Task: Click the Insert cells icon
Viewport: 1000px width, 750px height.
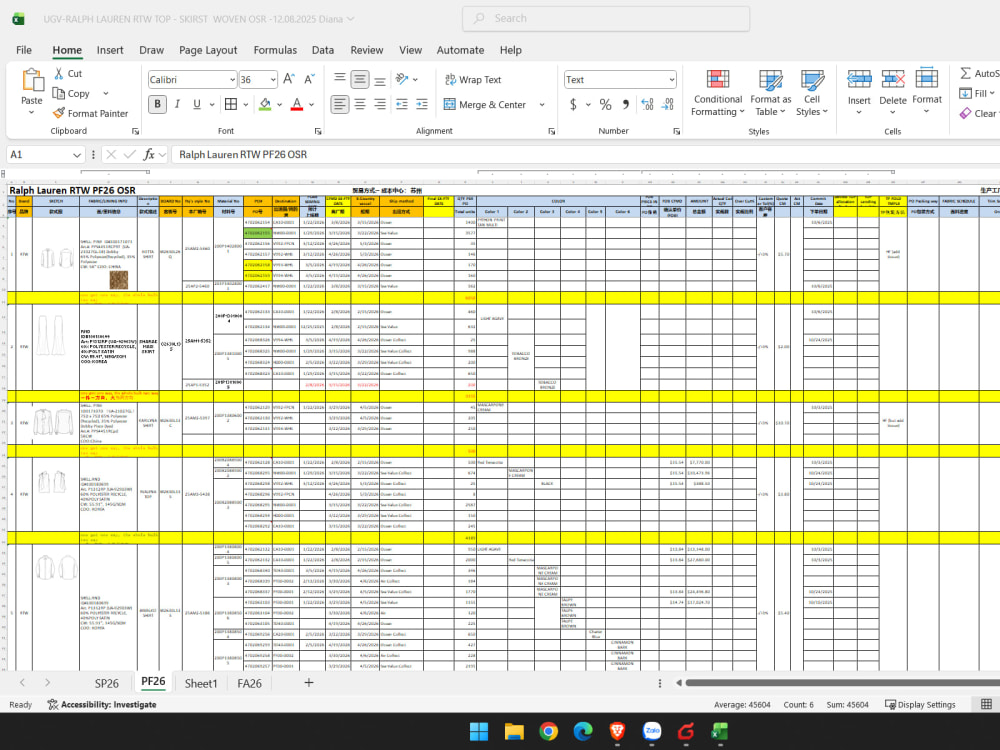Action: (x=859, y=79)
